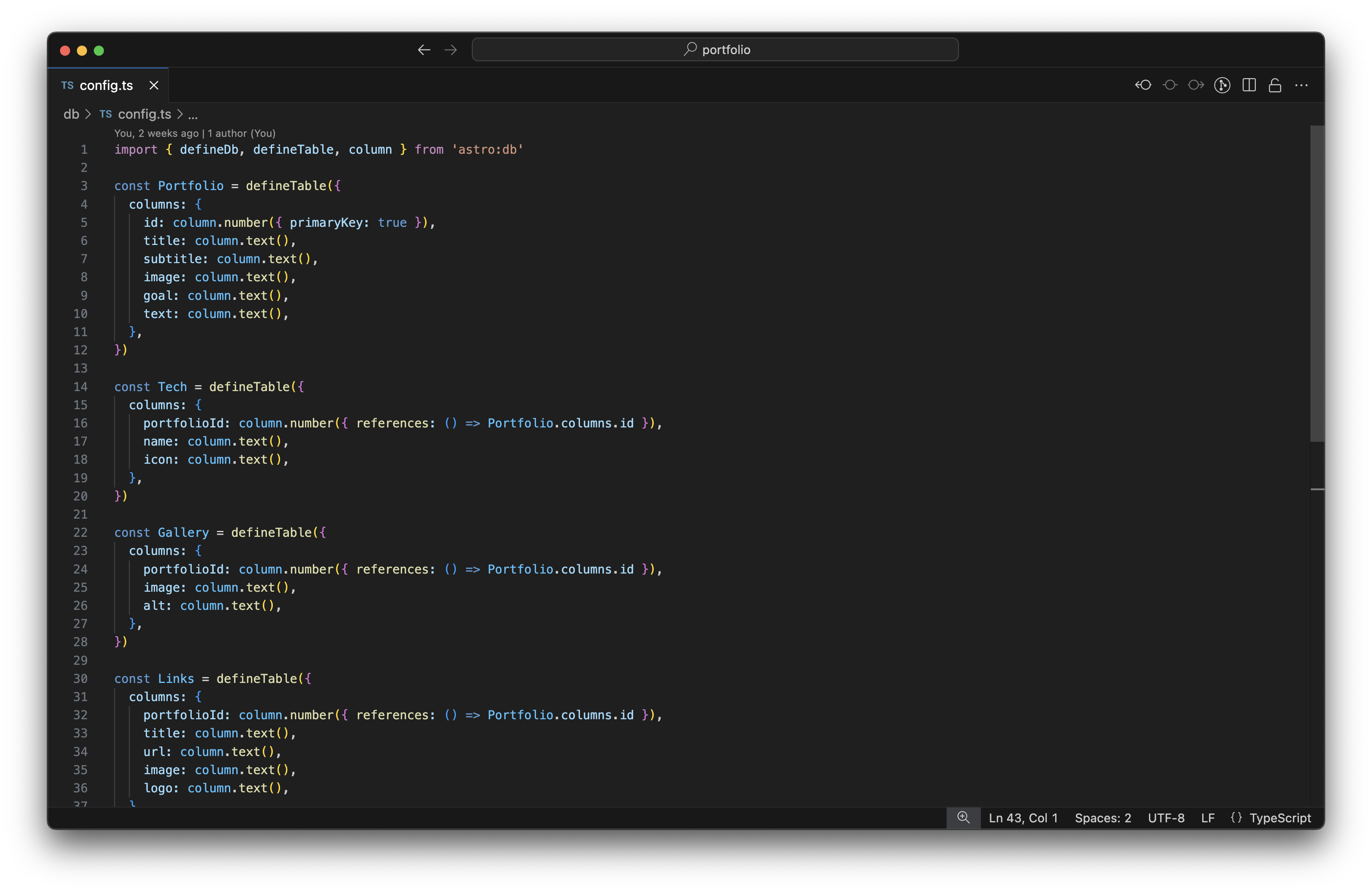Split the editor using the split-pane icon
Screen dimensions: 1372x892
pos(1249,85)
